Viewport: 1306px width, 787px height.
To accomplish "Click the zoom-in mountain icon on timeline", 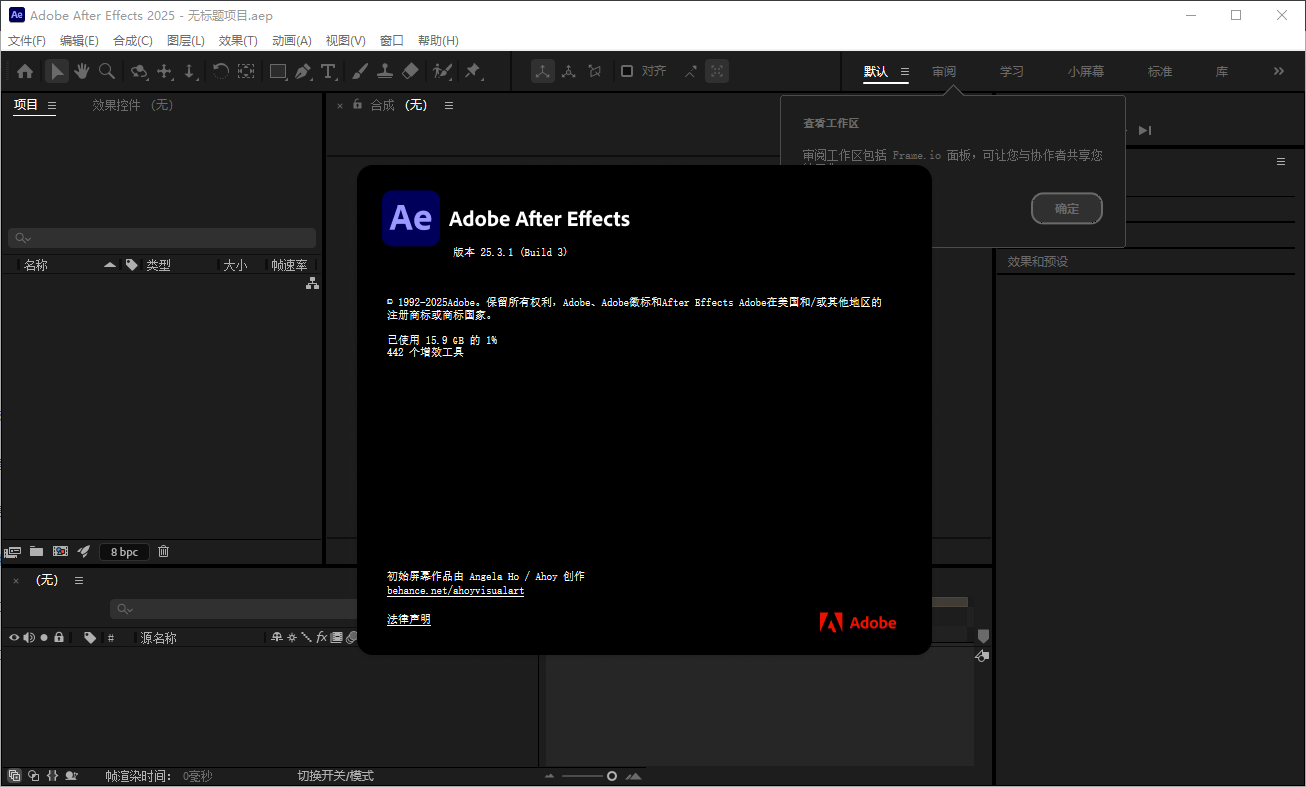I will (633, 776).
